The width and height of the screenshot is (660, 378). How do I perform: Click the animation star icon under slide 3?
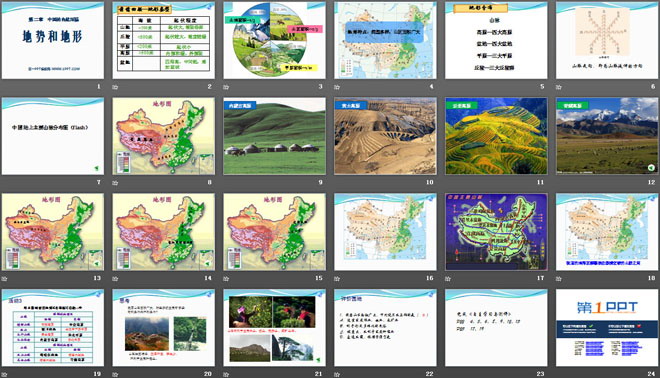226,87
